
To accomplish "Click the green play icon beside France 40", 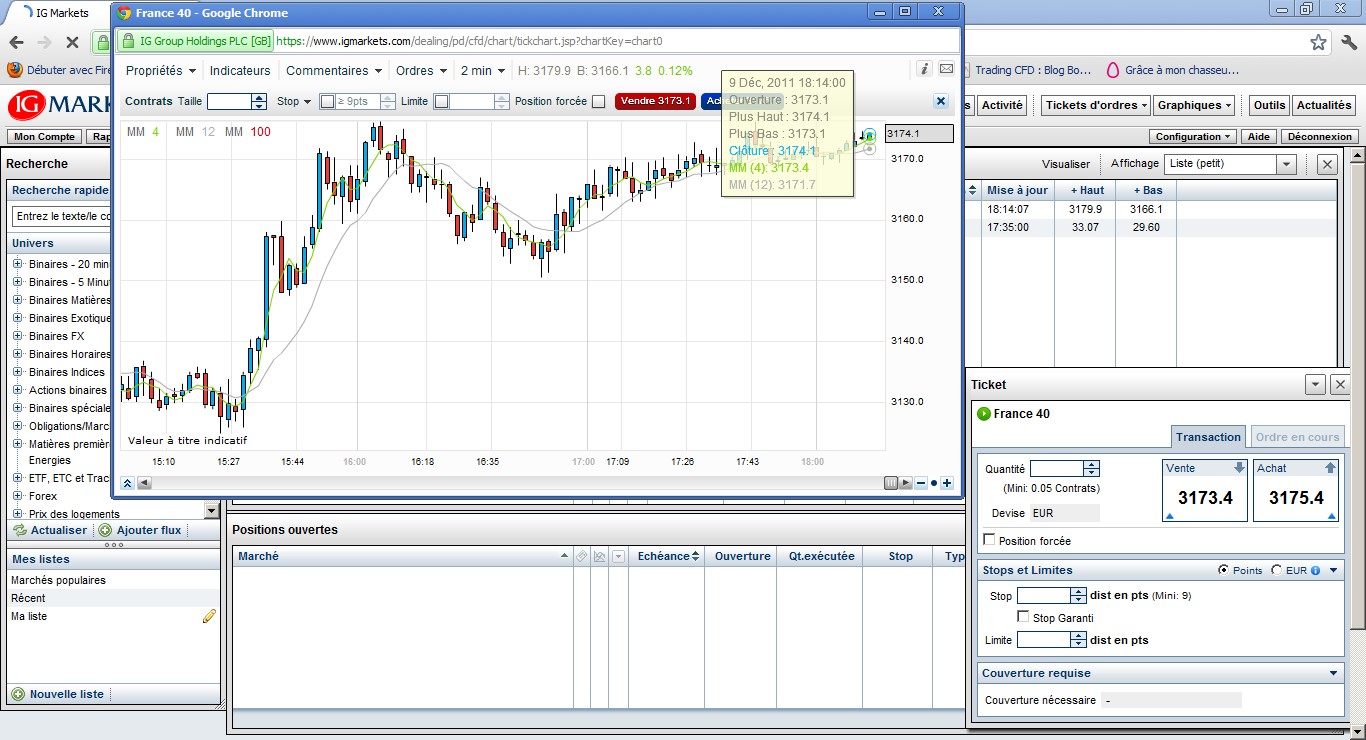I will coord(983,414).
